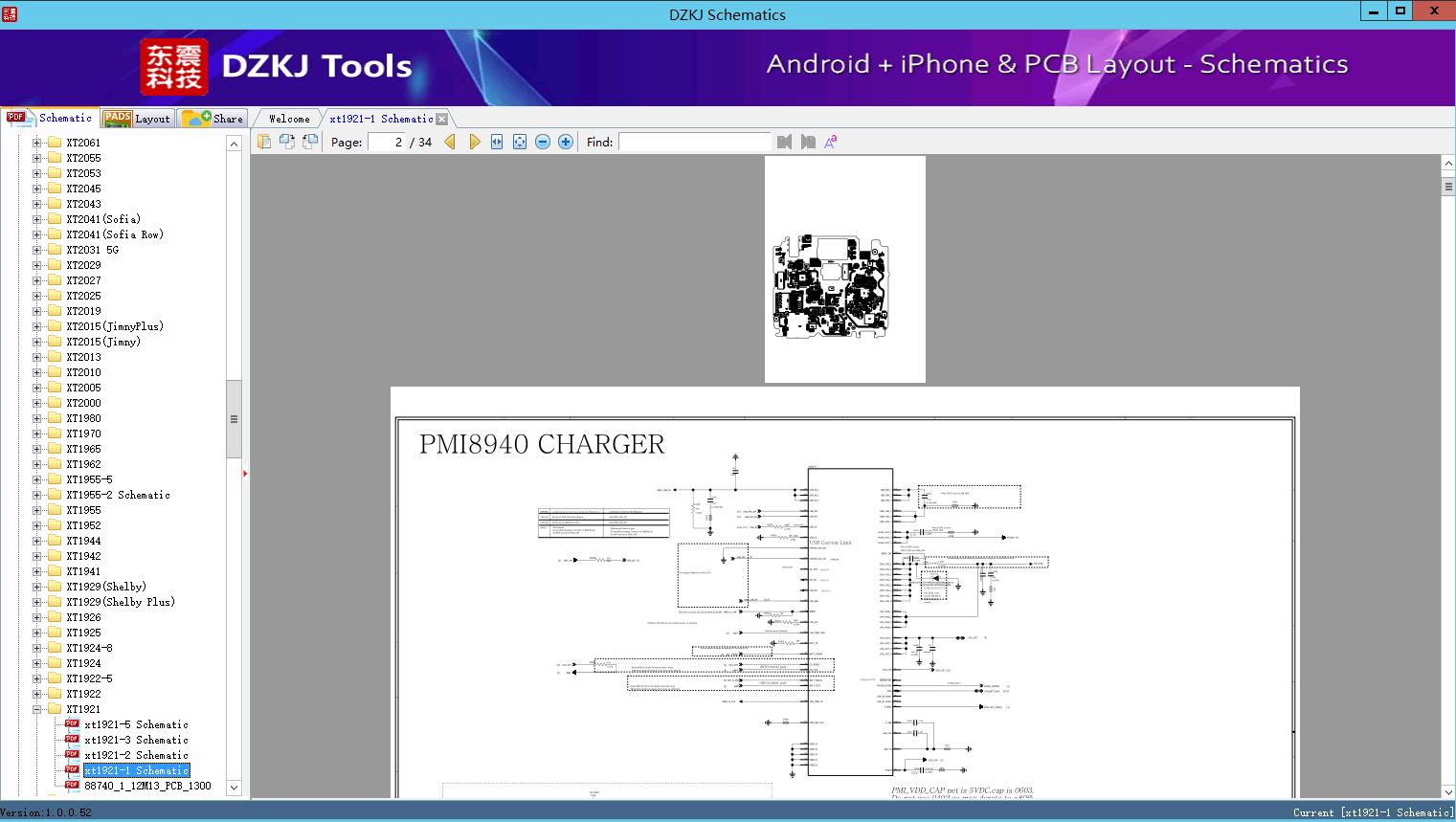Click the app icon in the title bar

[10, 14]
